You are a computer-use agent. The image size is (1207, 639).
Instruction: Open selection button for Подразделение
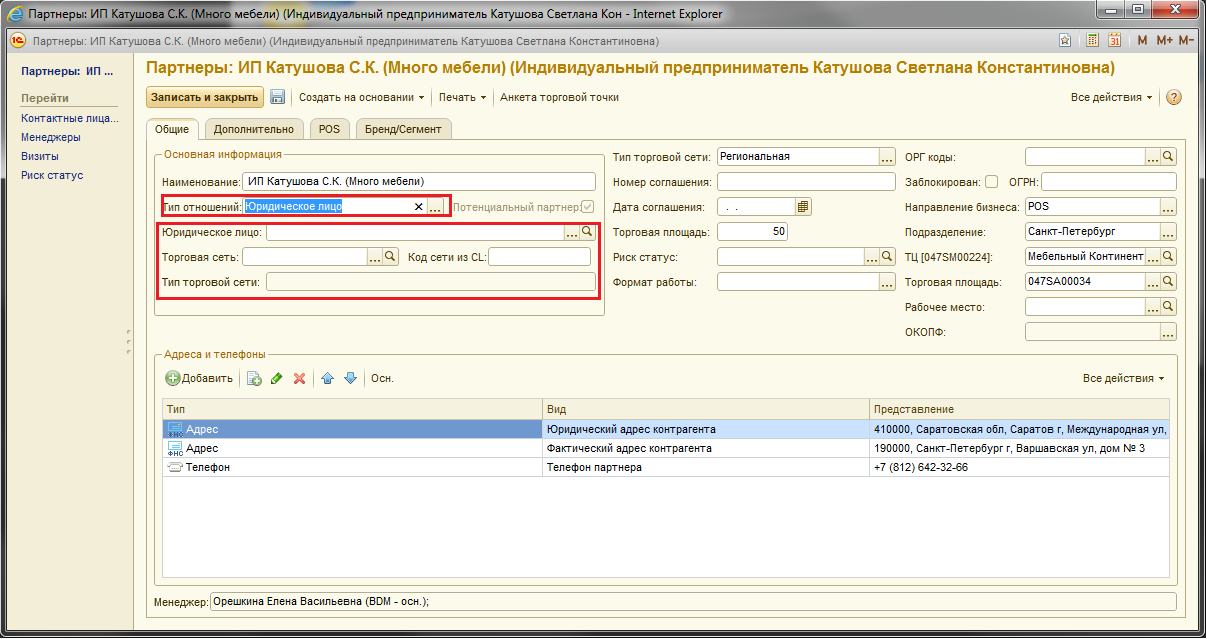tap(1168, 232)
